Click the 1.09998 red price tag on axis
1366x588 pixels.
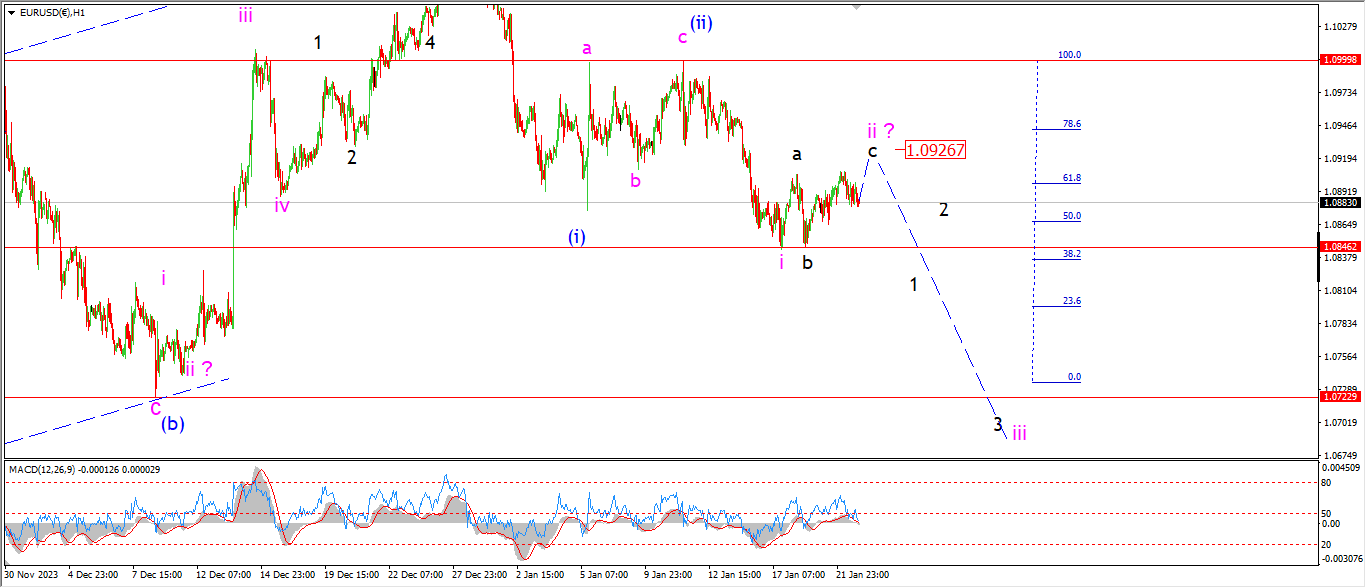1339,60
